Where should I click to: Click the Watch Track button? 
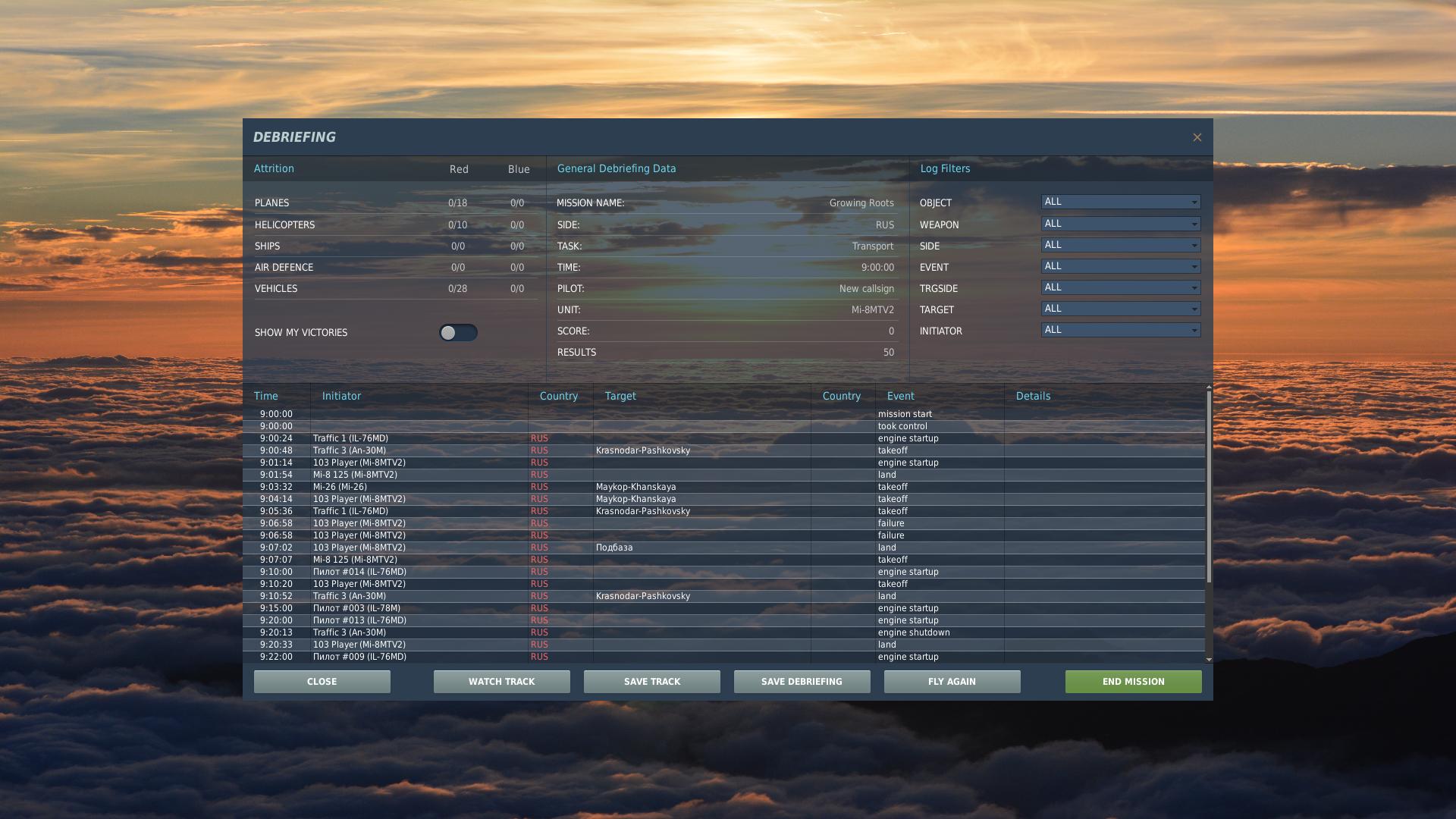click(501, 682)
